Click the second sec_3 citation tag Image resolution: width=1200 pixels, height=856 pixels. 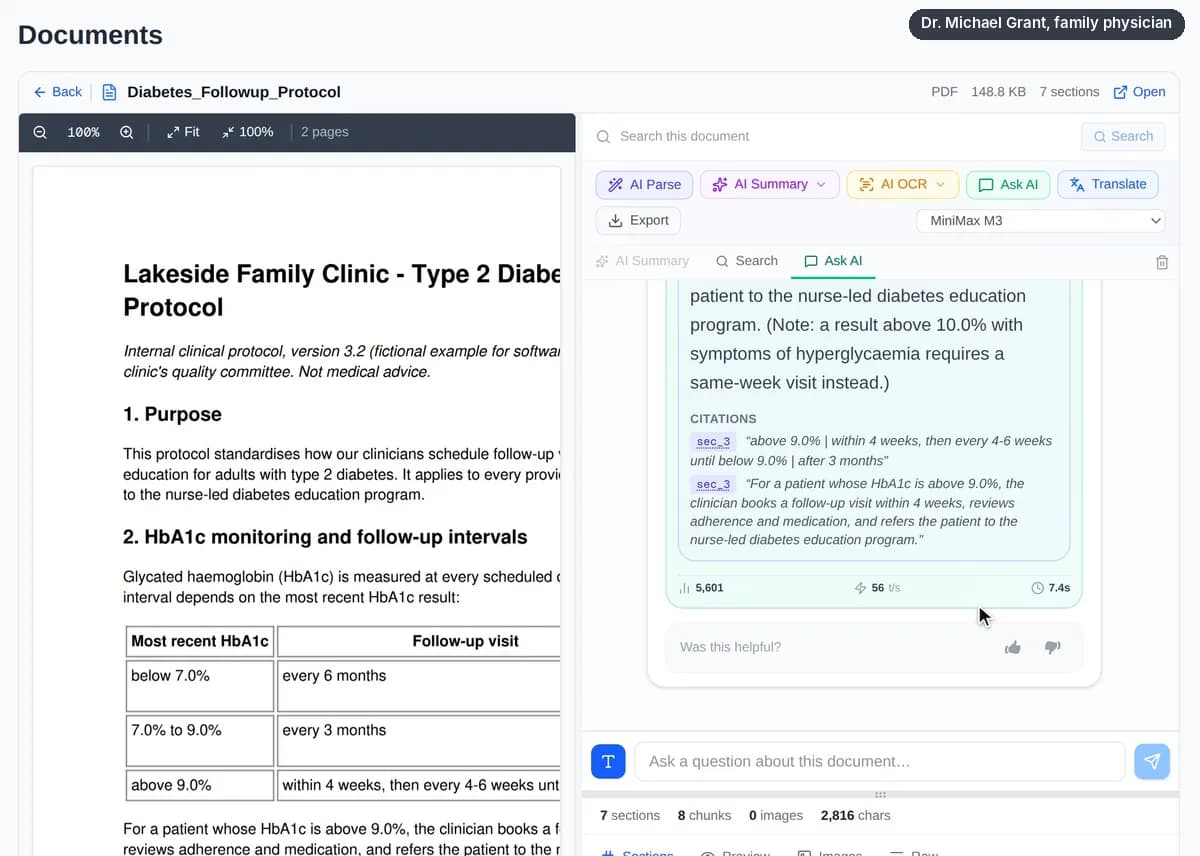click(713, 484)
